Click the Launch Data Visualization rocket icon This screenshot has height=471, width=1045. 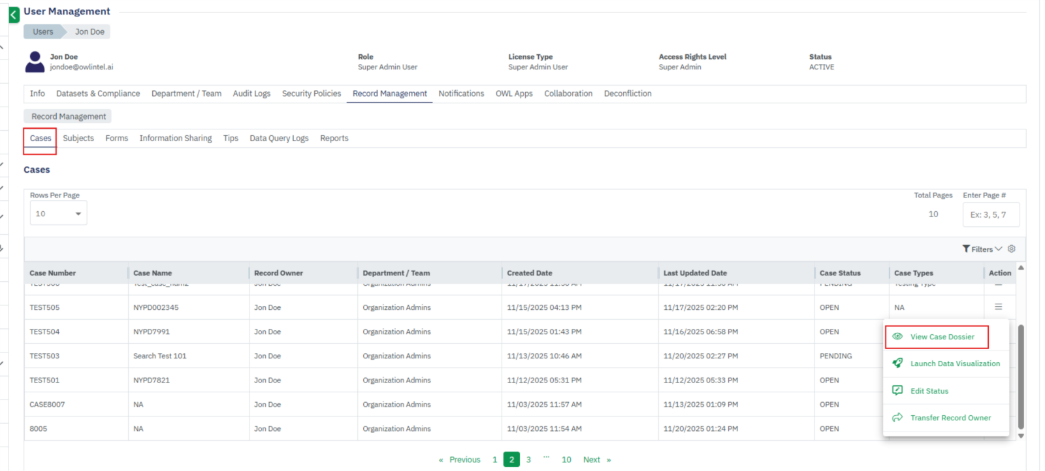tap(898, 364)
